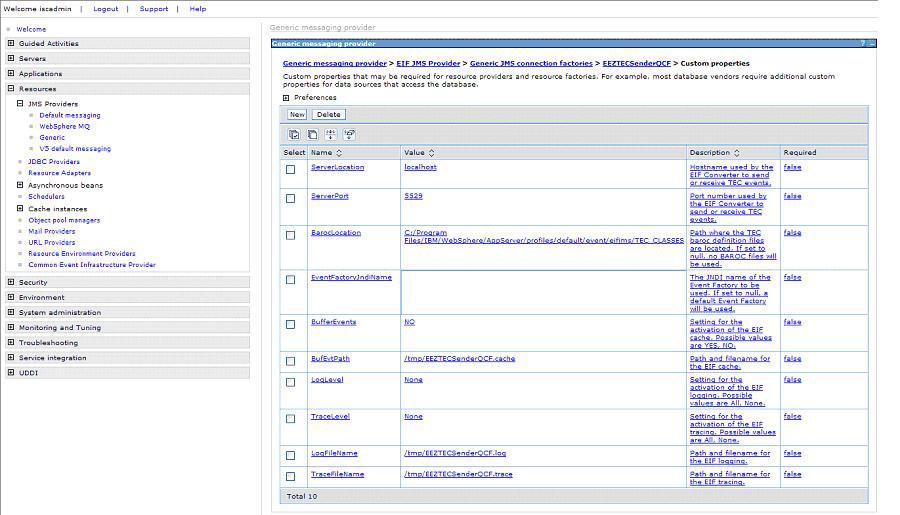
Task: Open the ServerPort property link
Action: pyautogui.click(x=329, y=196)
